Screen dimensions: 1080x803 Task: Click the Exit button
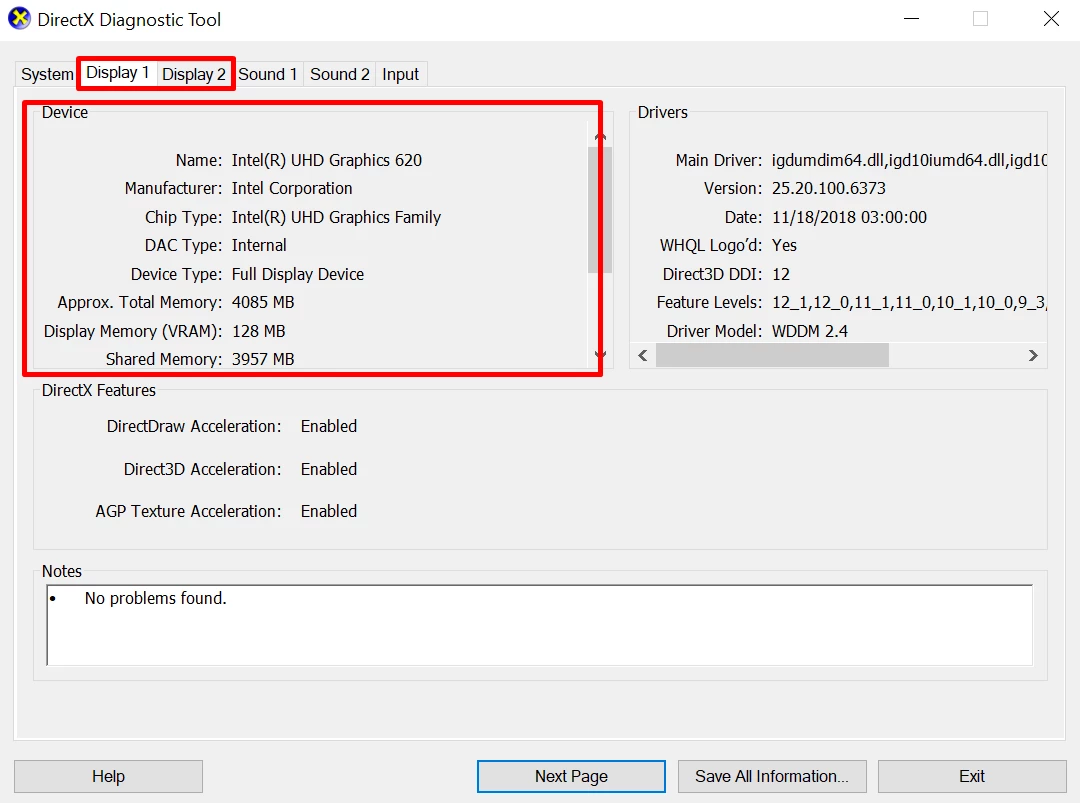(x=972, y=776)
